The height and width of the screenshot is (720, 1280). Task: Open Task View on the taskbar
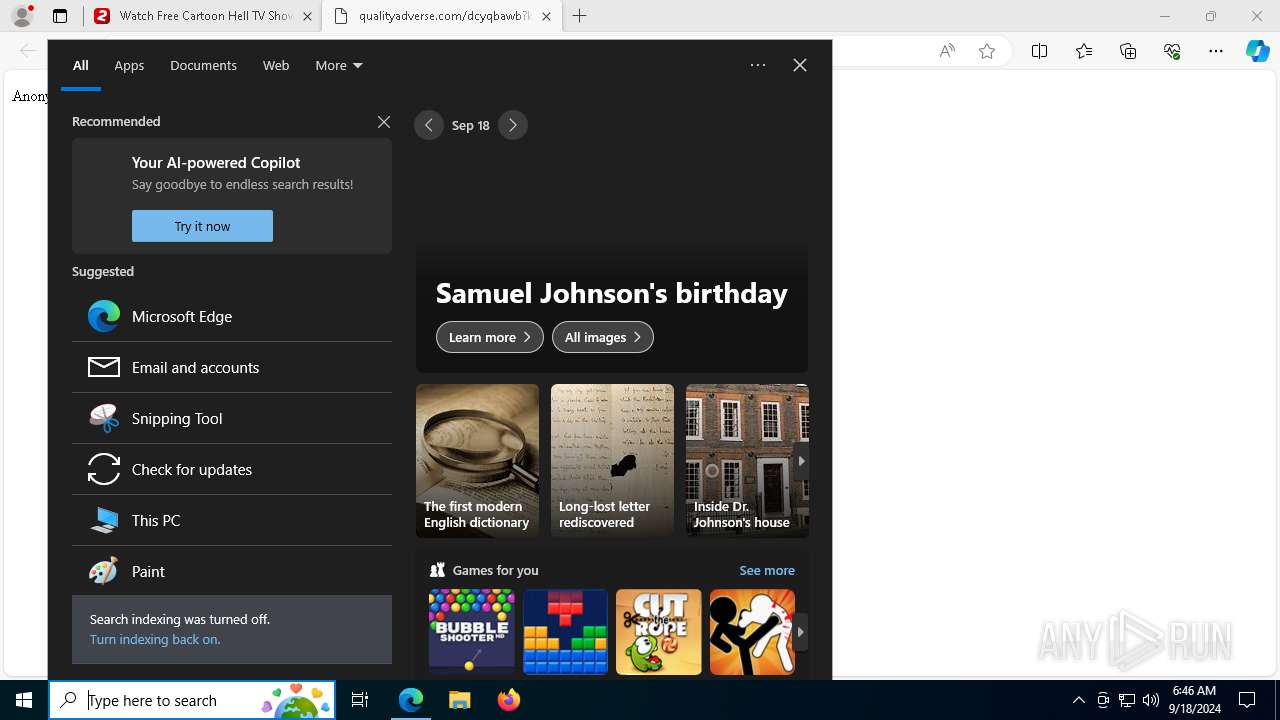360,700
